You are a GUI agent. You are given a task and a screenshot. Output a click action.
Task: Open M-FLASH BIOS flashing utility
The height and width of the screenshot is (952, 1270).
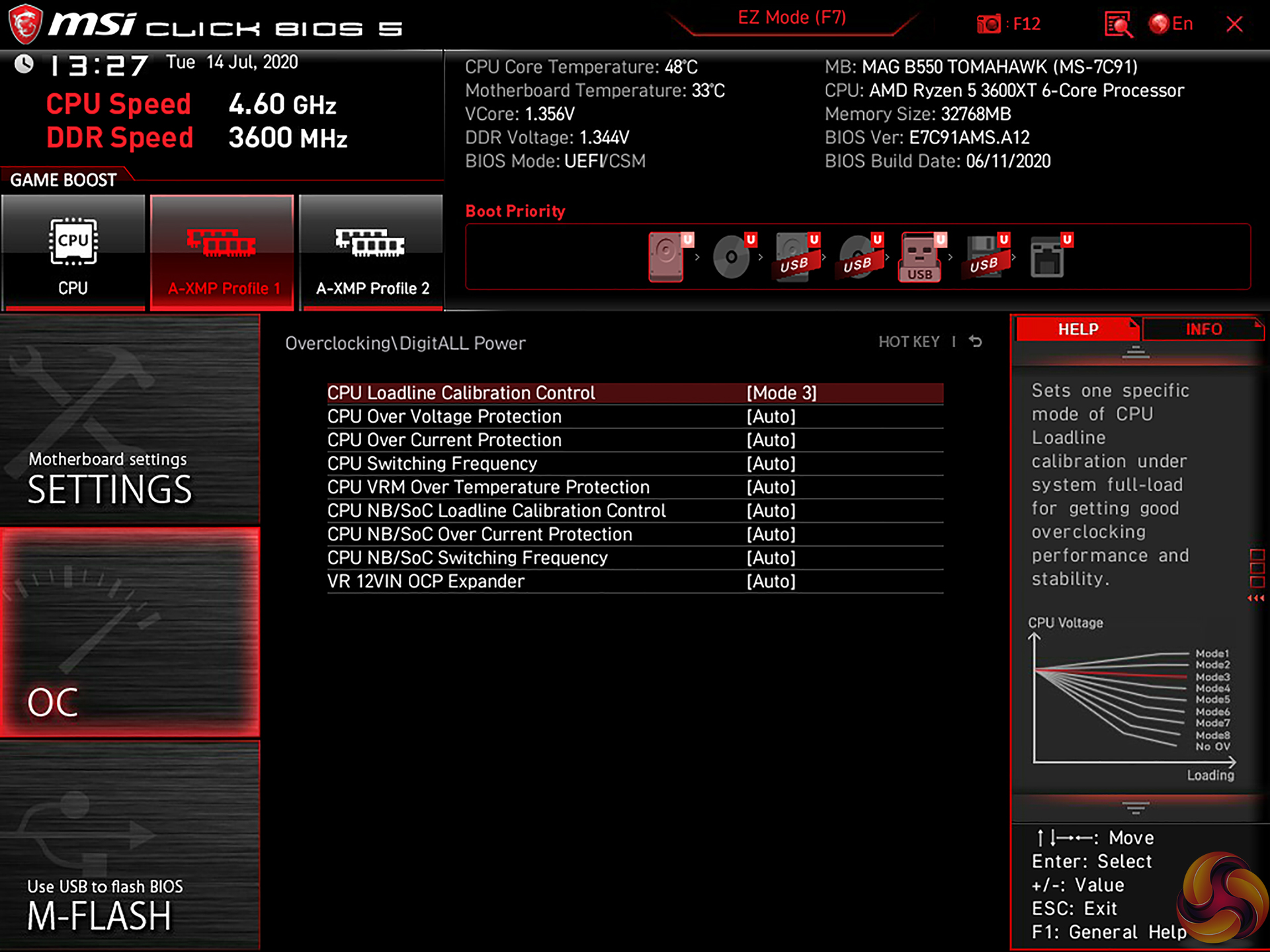130,846
